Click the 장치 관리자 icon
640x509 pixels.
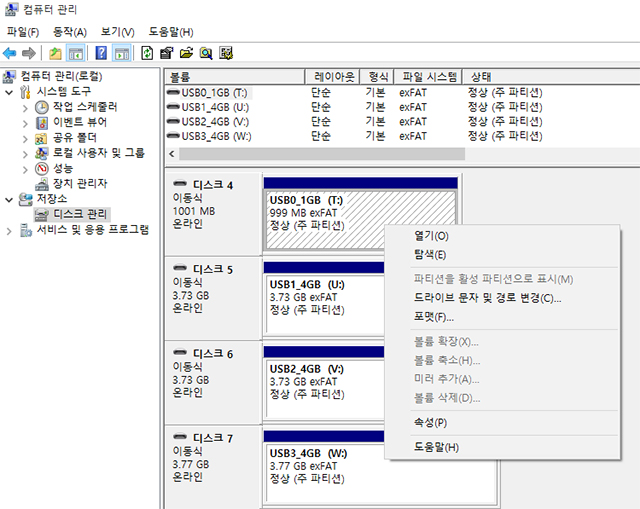(x=41, y=184)
